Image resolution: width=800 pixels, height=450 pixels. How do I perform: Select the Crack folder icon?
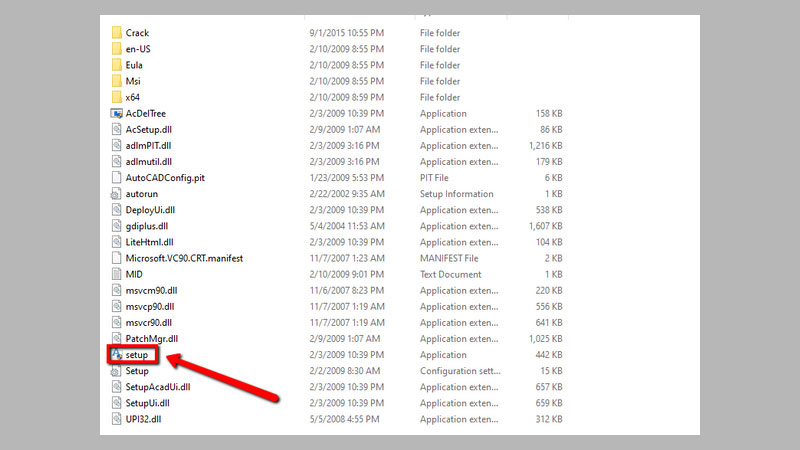(x=116, y=33)
